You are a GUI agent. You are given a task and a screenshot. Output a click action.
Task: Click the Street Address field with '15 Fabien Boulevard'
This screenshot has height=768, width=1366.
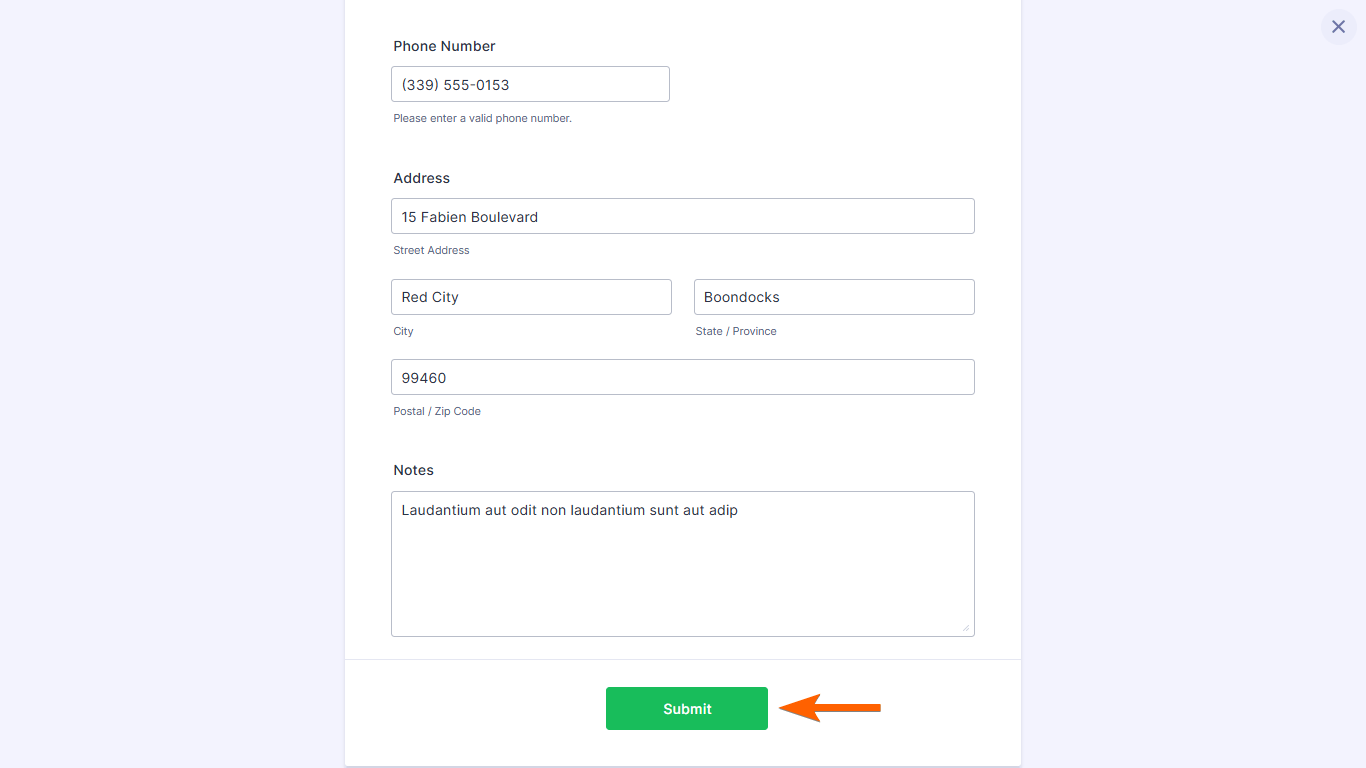click(x=682, y=216)
